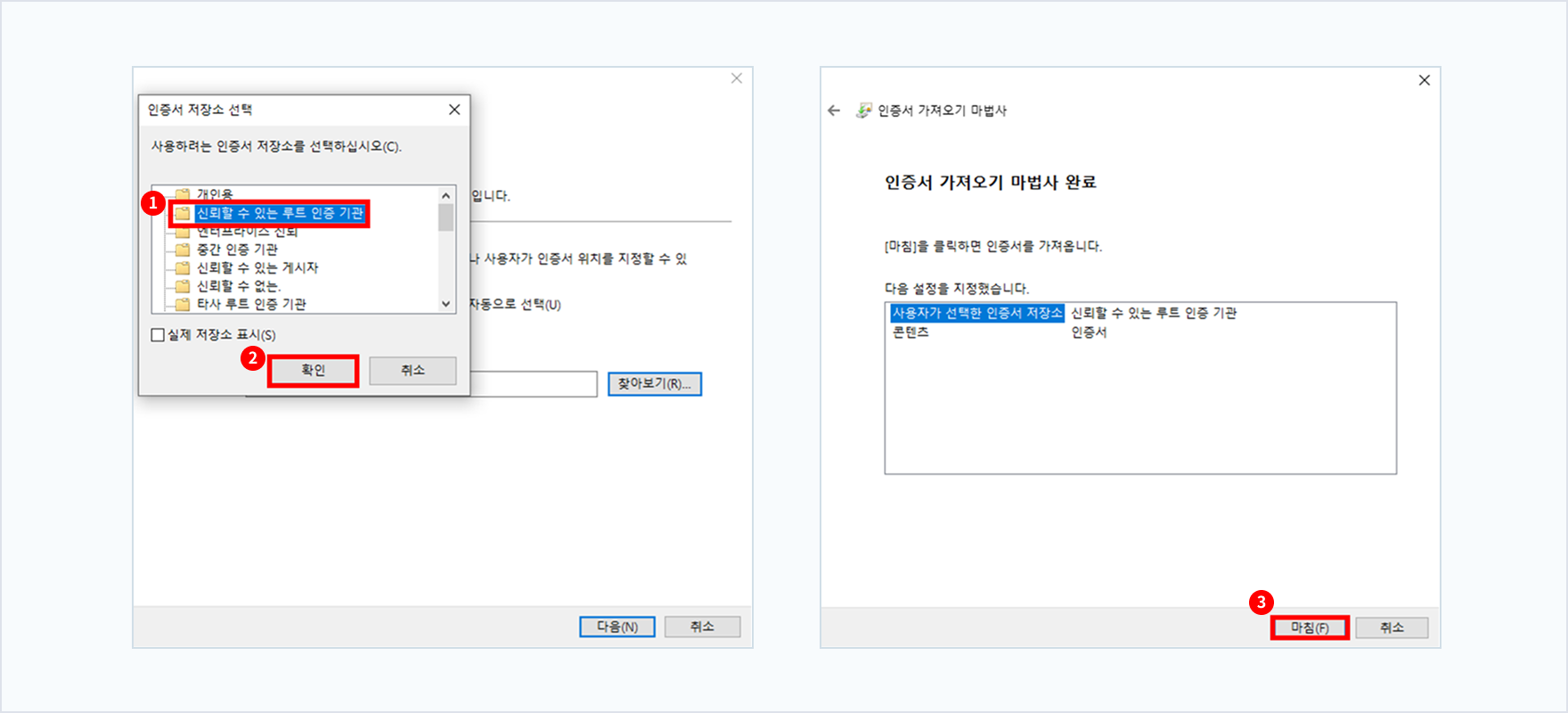This screenshot has width=1568, height=713.
Task: Click 취소 in the completion wizard window
Action: click(x=1392, y=628)
